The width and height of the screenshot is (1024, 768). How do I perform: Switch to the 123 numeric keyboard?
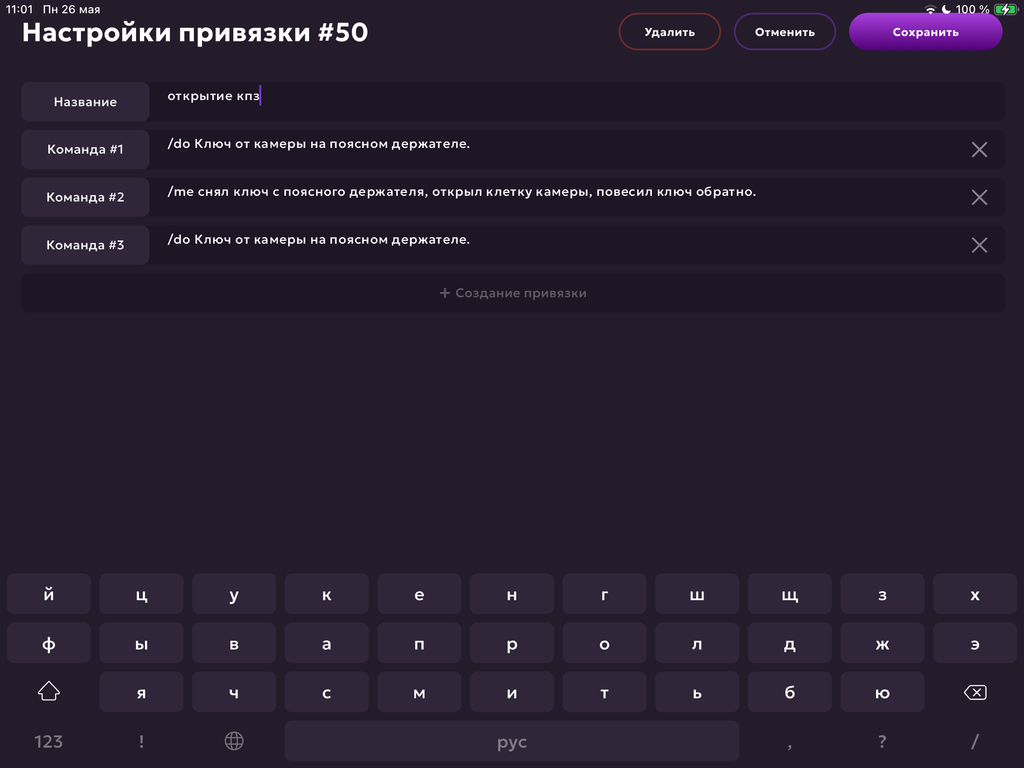click(x=49, y=741)
